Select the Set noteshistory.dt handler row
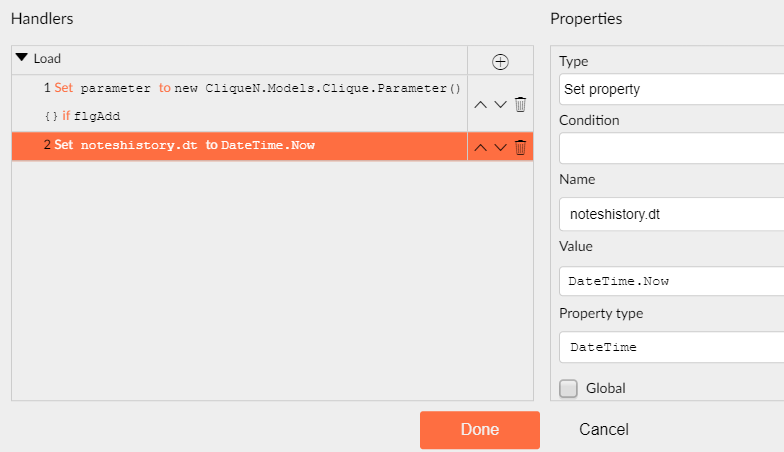This screenshot has height=452, width=784. pyautogui.click(x=240, y=146)
